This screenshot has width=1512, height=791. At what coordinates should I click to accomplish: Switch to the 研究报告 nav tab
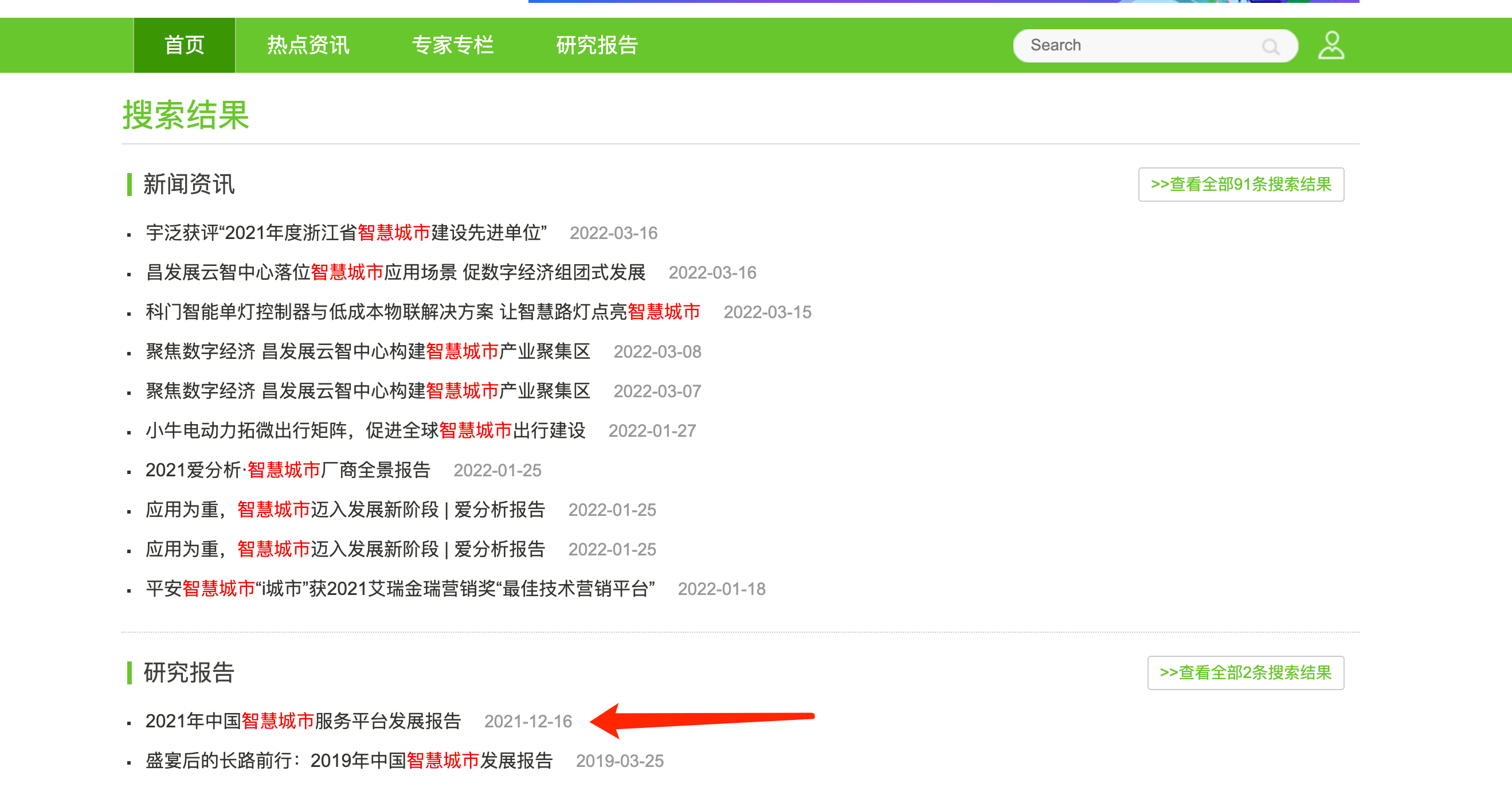[x=597, y=45]
